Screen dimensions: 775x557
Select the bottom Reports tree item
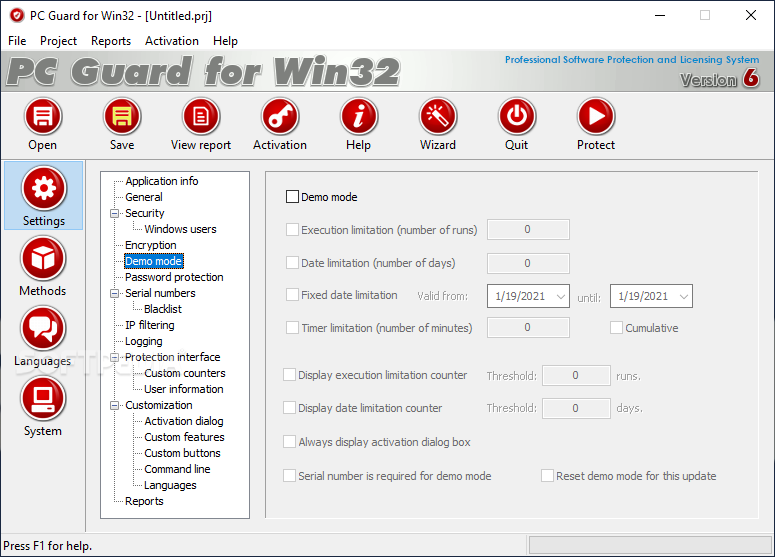click(x=144, y=501)
